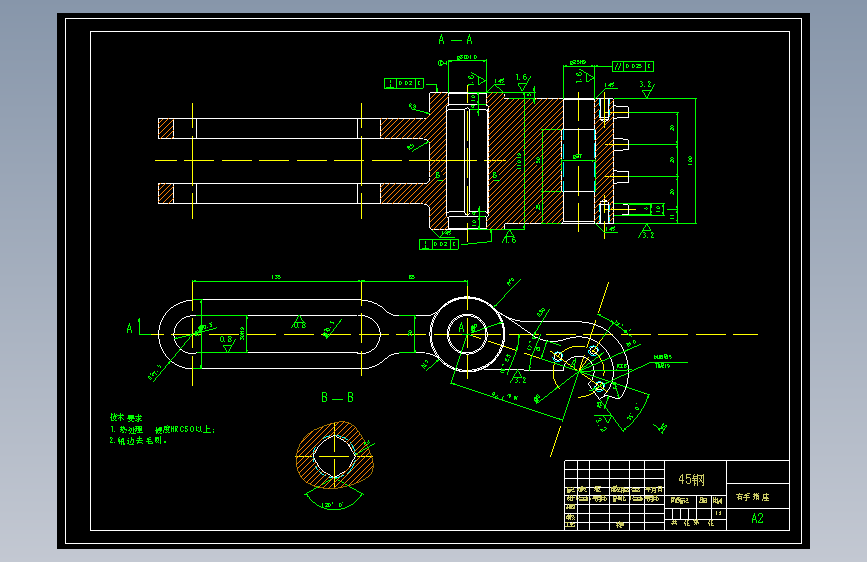Screen dimensions: 867x562
Task: Click the "B — B" section view label
Action: (337, 398)
